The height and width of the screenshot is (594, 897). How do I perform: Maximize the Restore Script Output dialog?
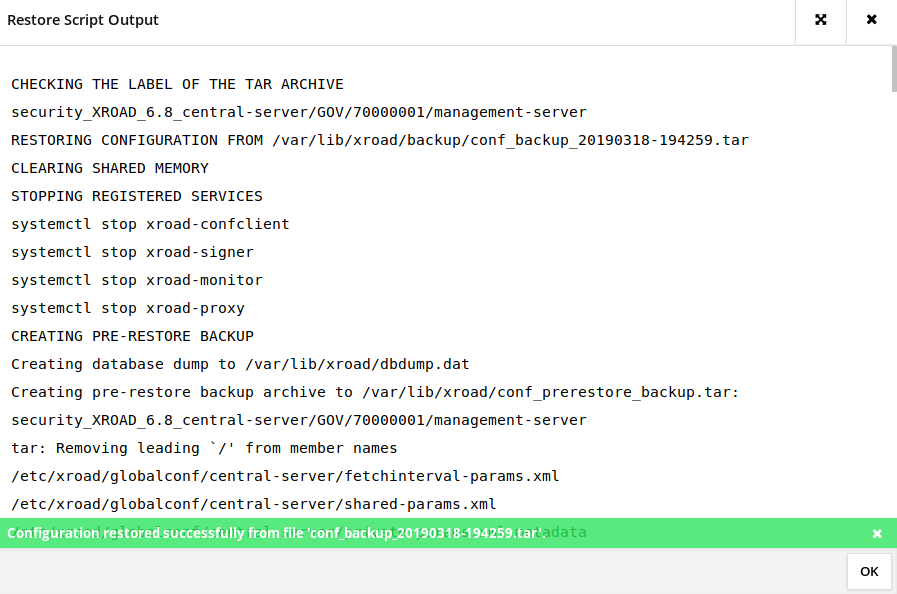point(821,20)
